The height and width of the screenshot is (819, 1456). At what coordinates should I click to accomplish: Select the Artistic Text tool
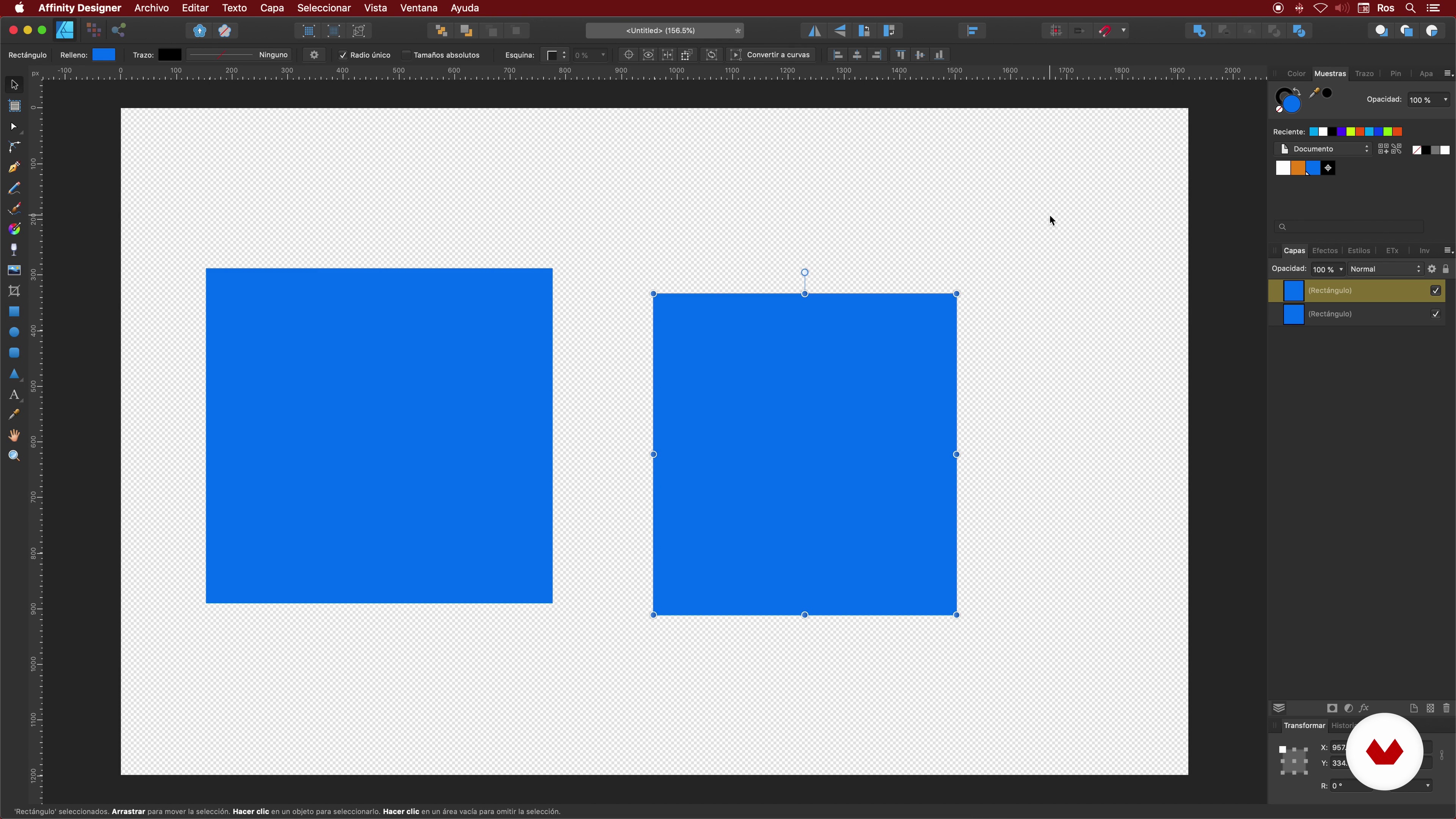pos(14,394)
